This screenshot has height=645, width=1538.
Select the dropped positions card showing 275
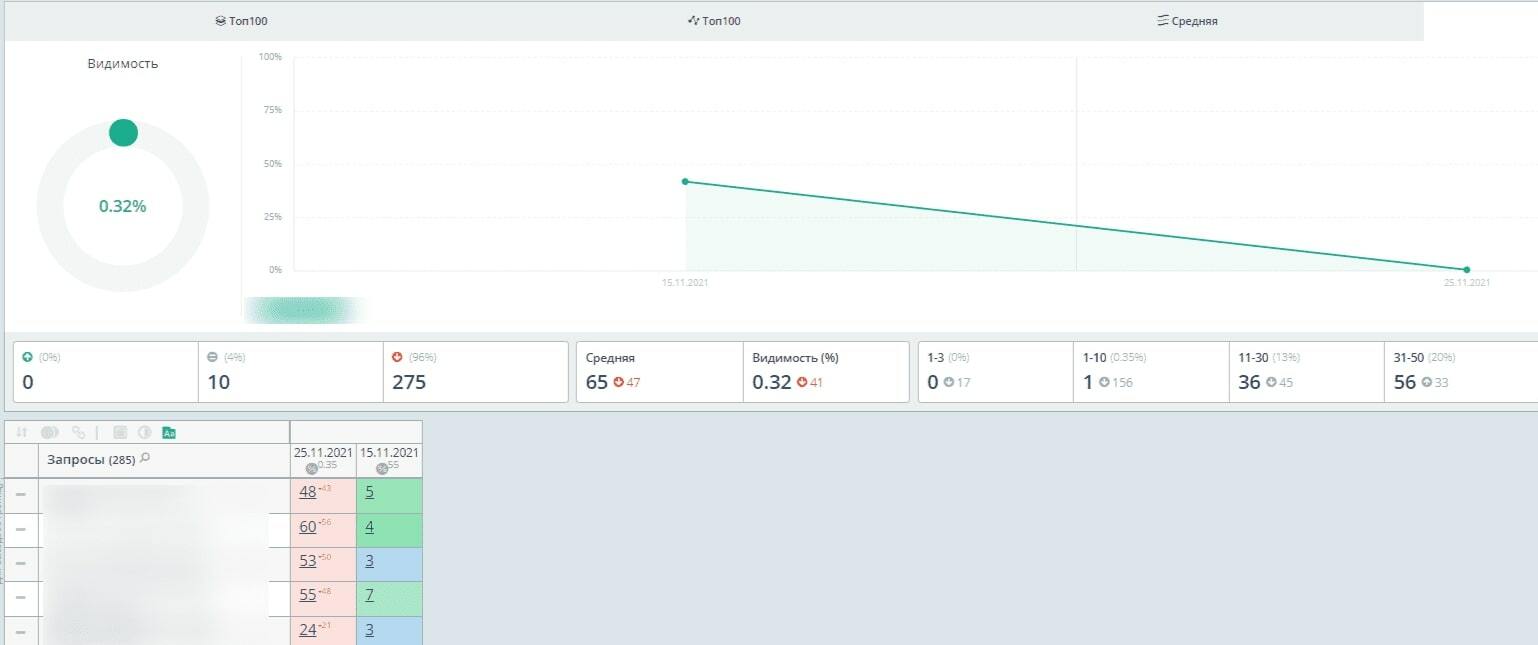pyautogui.click(x=476, y=372)
